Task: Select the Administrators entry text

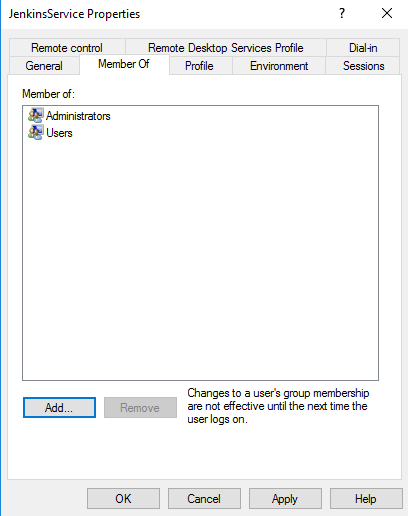Action: pos(78,116)
